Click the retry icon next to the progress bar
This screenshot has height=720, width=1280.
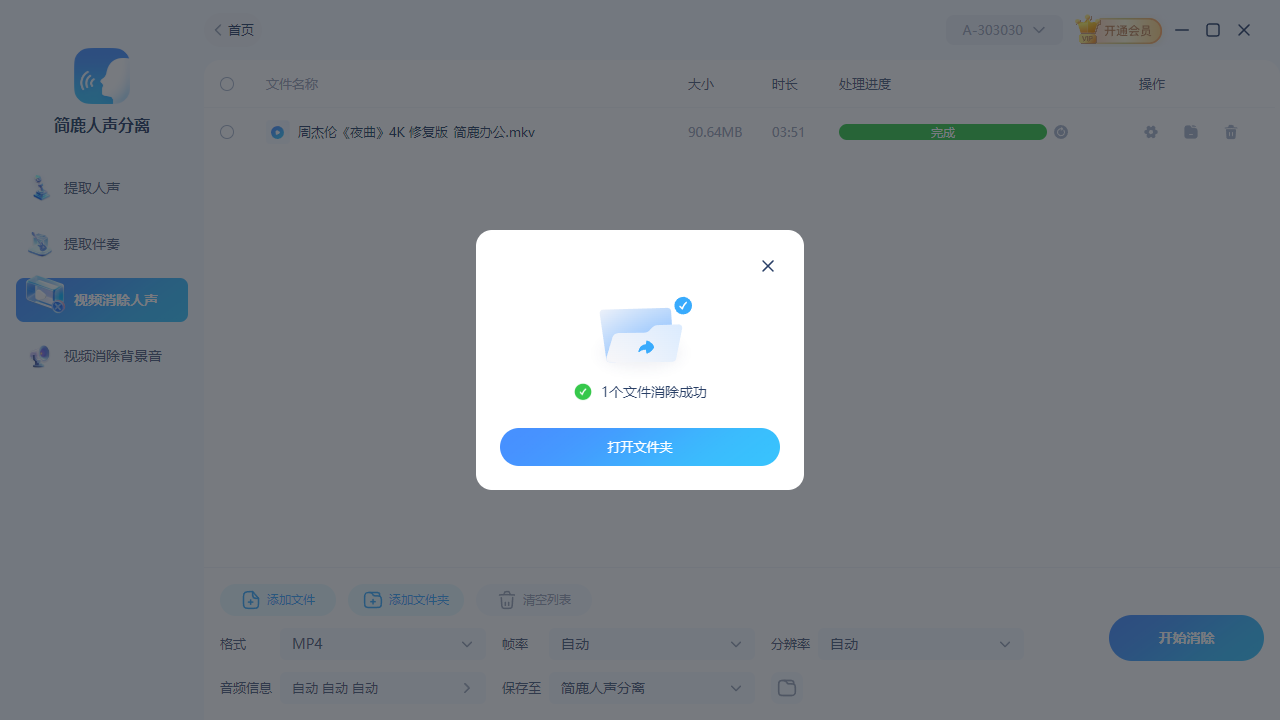[x=1061, y=131]
